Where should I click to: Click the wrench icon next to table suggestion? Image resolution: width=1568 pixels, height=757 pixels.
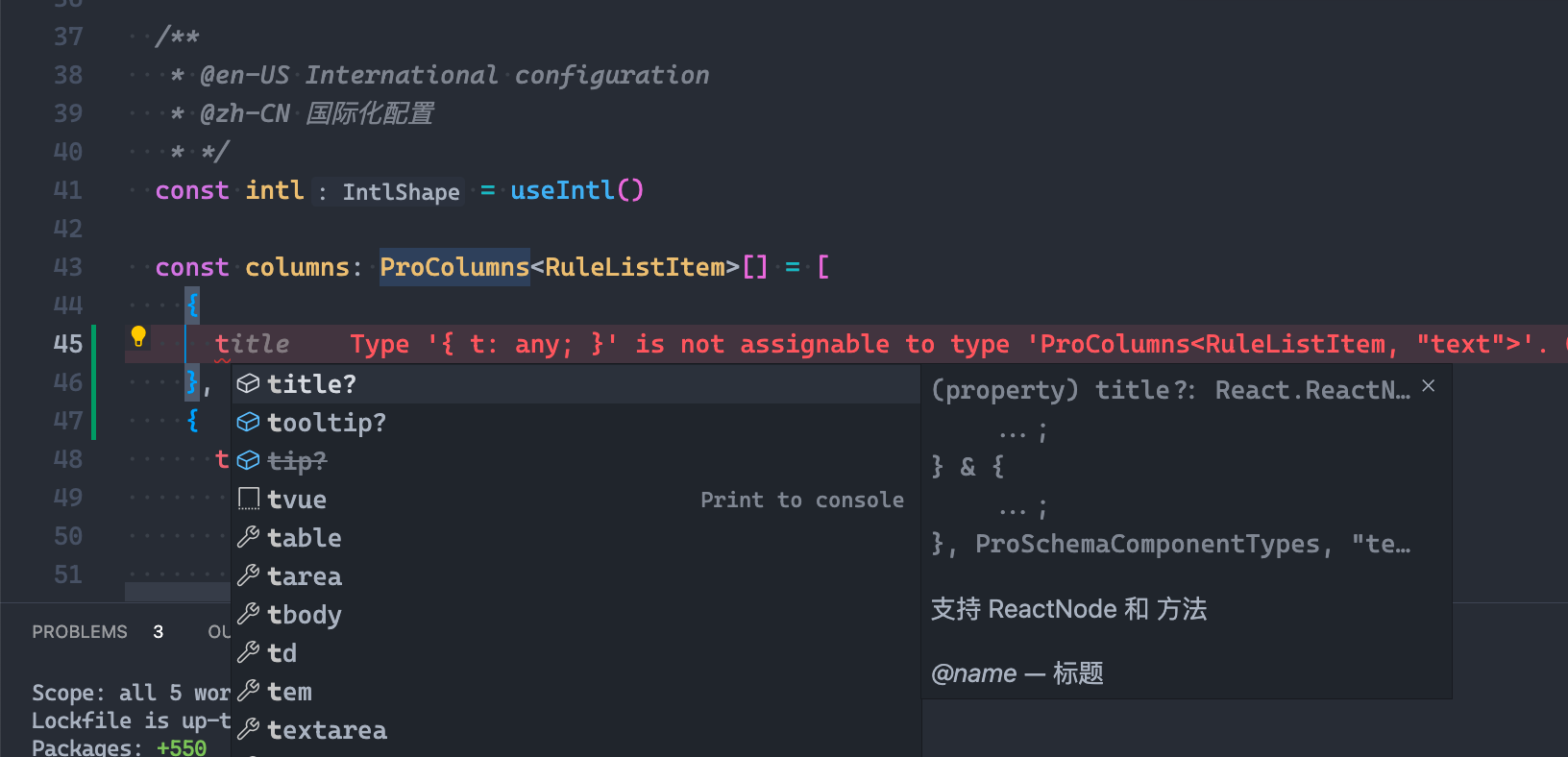click(248, 536)
